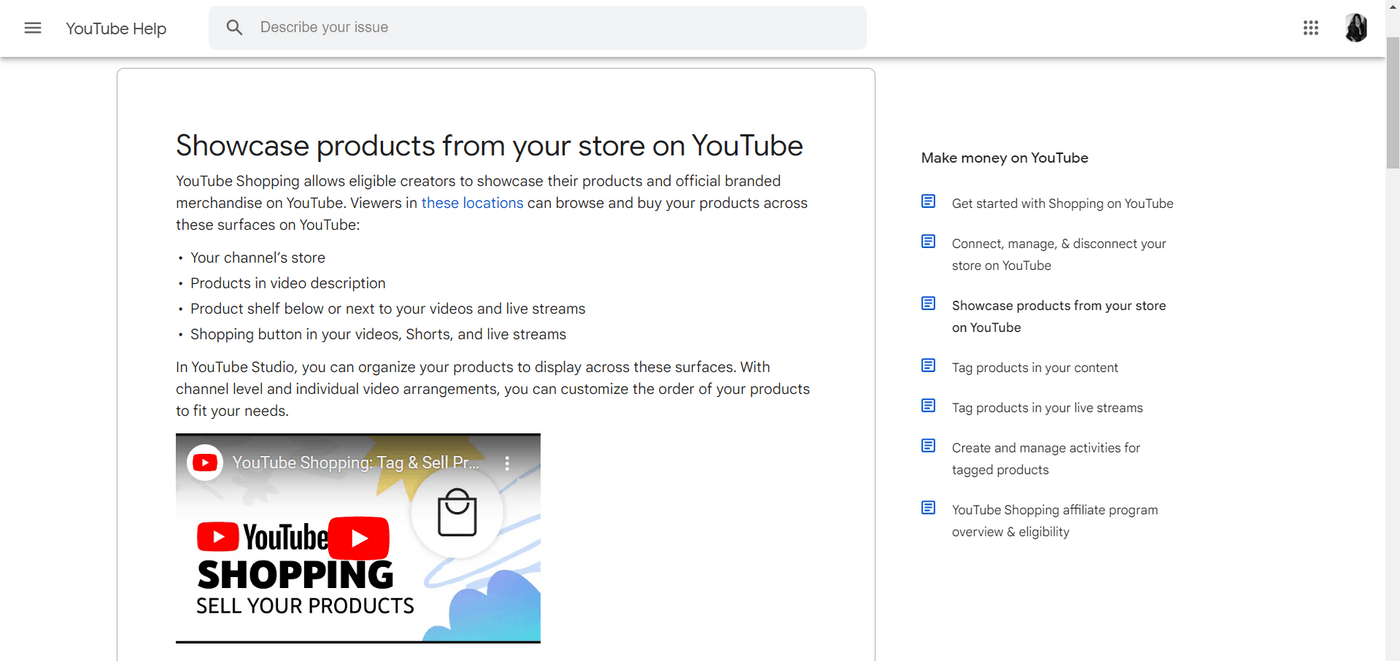Play the YouTube Shopping video thumbnail
This screenshot has height=661, width=1400.
(x=358, y=537)
